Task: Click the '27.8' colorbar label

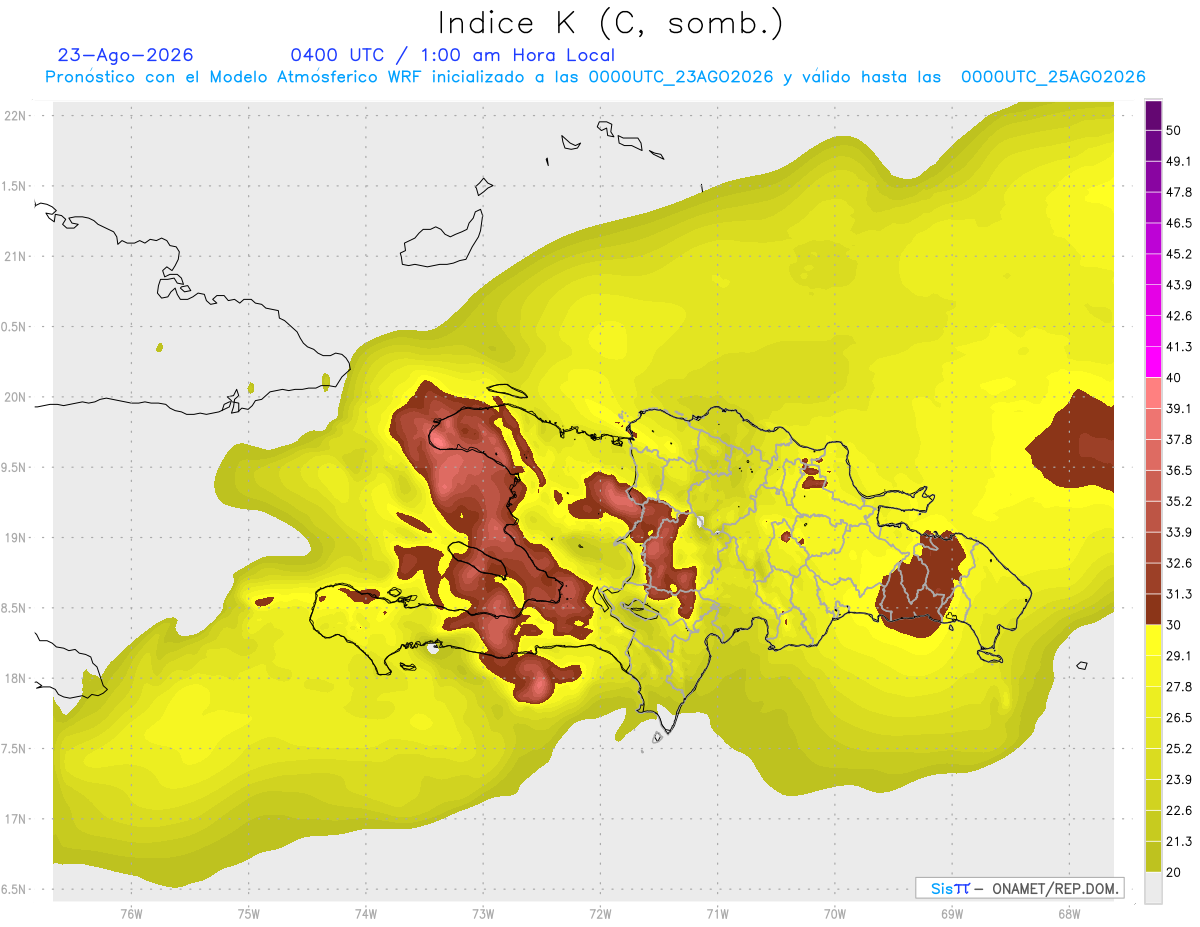Action: pos(1179,687)
